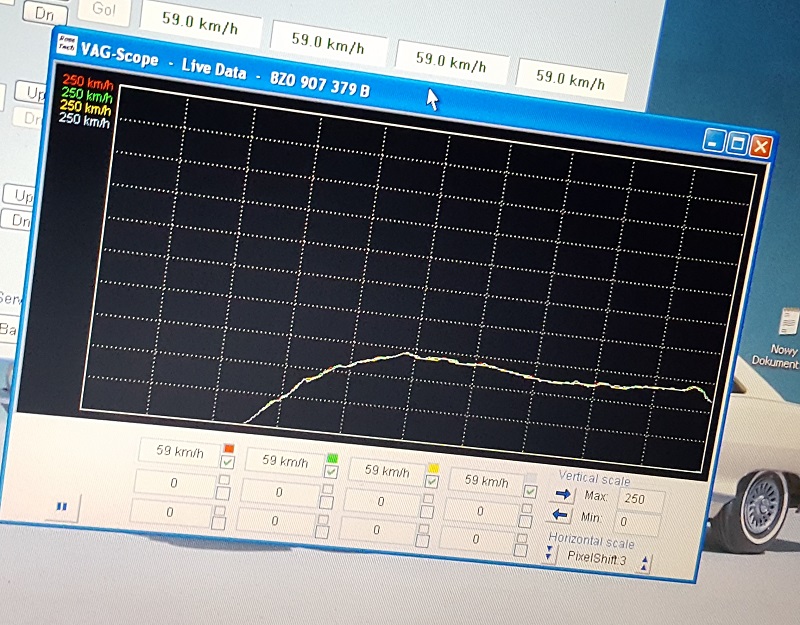This screenshot has height=625, width=800.
Task: Click the top Dn button in background window
Action: (45, 13)
